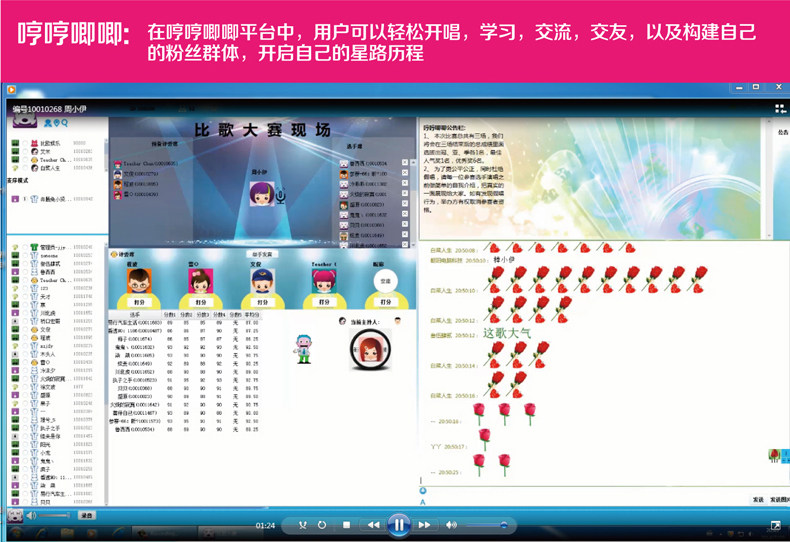Select the radio button beside 艾米
Image resolution: width=790 pixels, height=542 pixels.
coord(25,152)
